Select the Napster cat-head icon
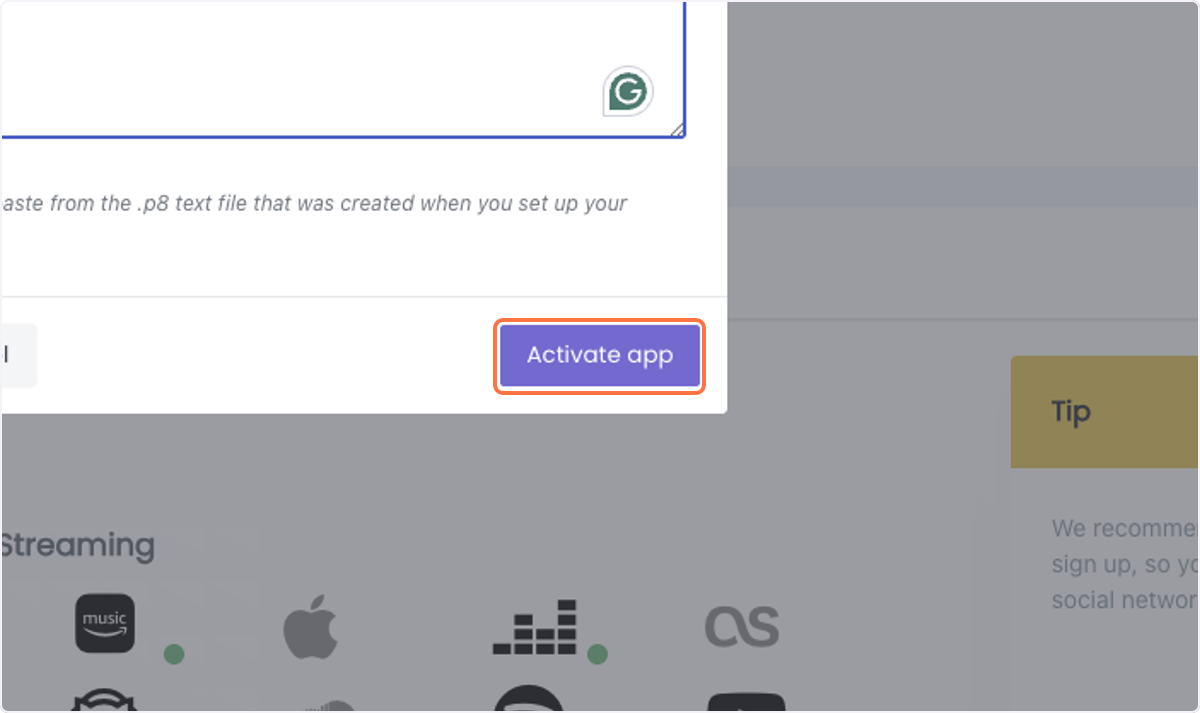Image resolution: width=1200 pixels, height=713 pixels. pos(105,700)
